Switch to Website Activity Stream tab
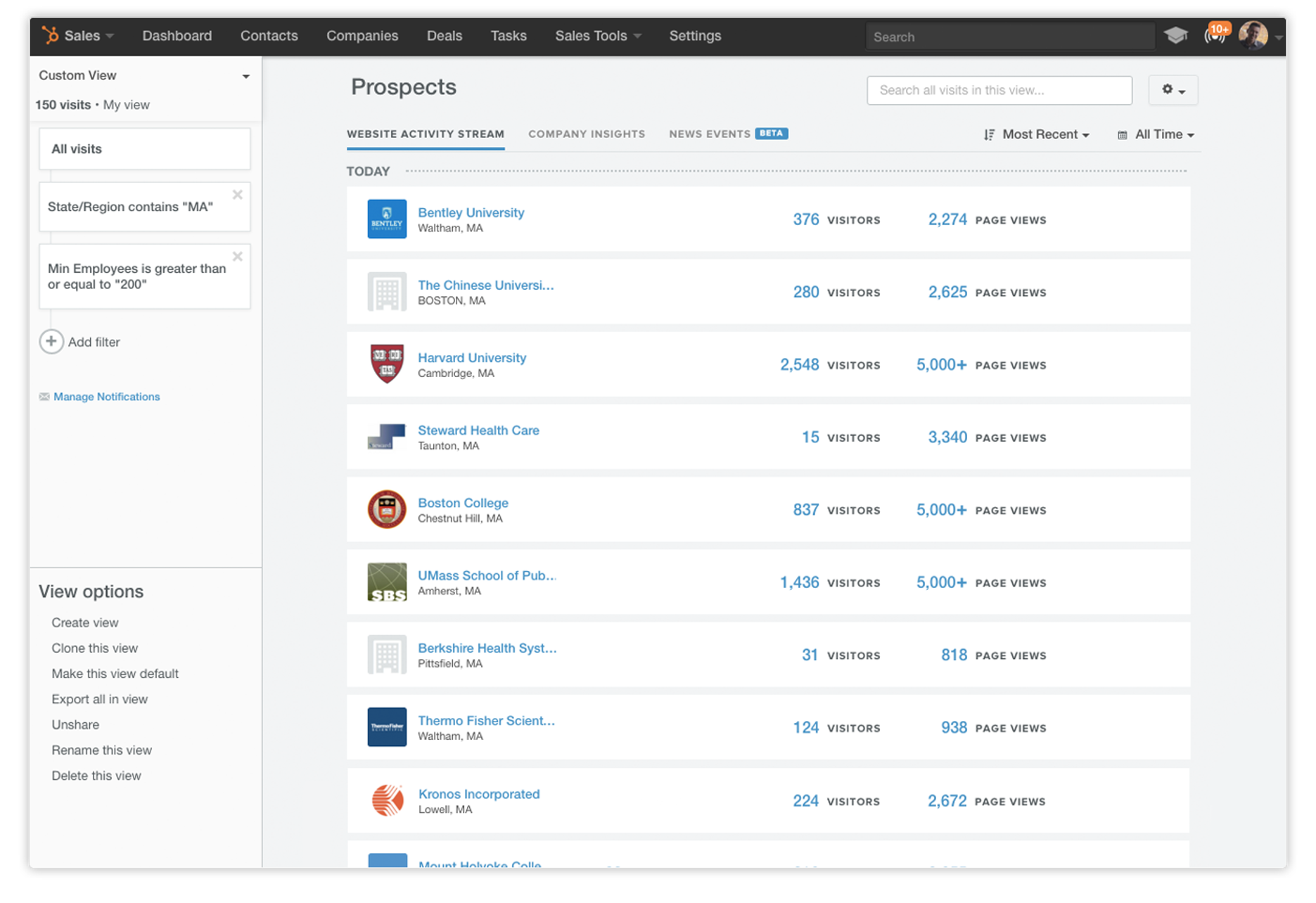Screen dimensions: 1316x903 pyautogui.click(x=426, y=134)
